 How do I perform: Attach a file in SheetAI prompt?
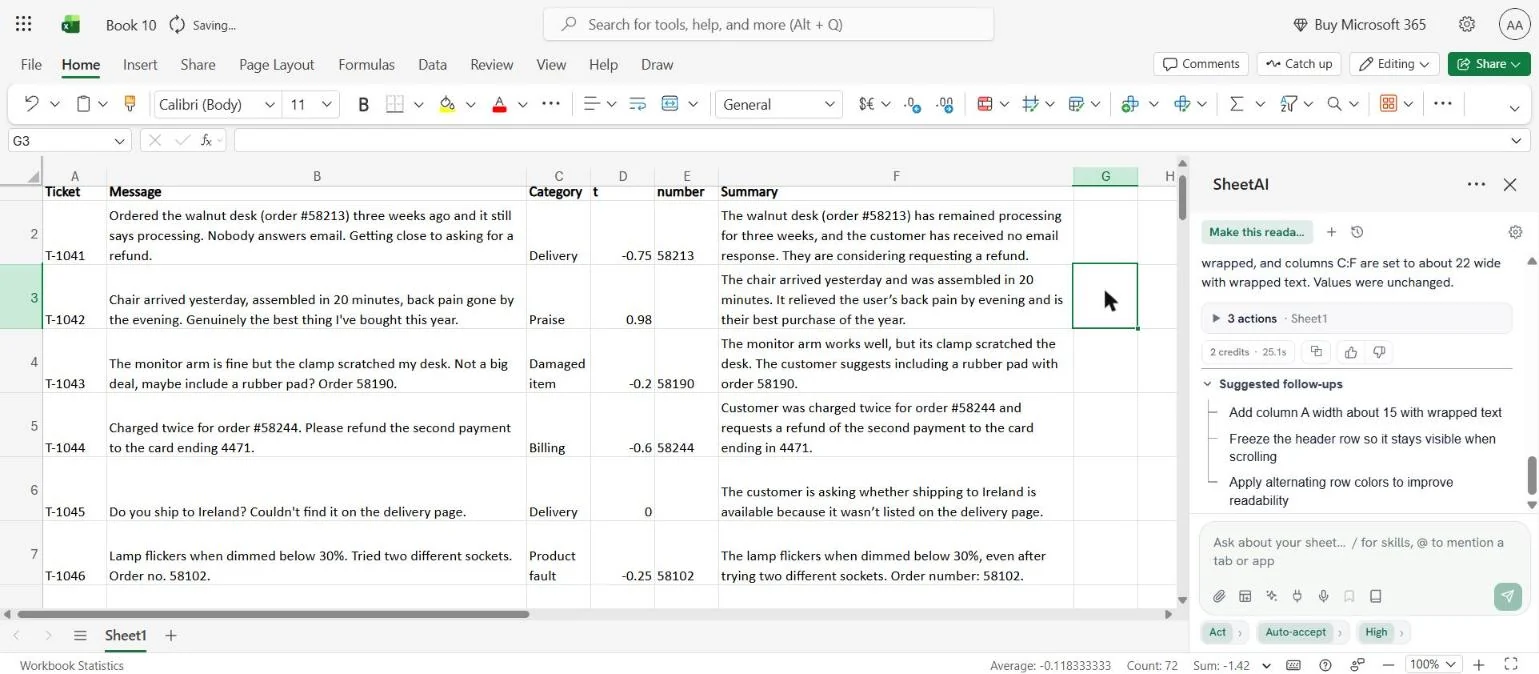[x=1219, y=596]
